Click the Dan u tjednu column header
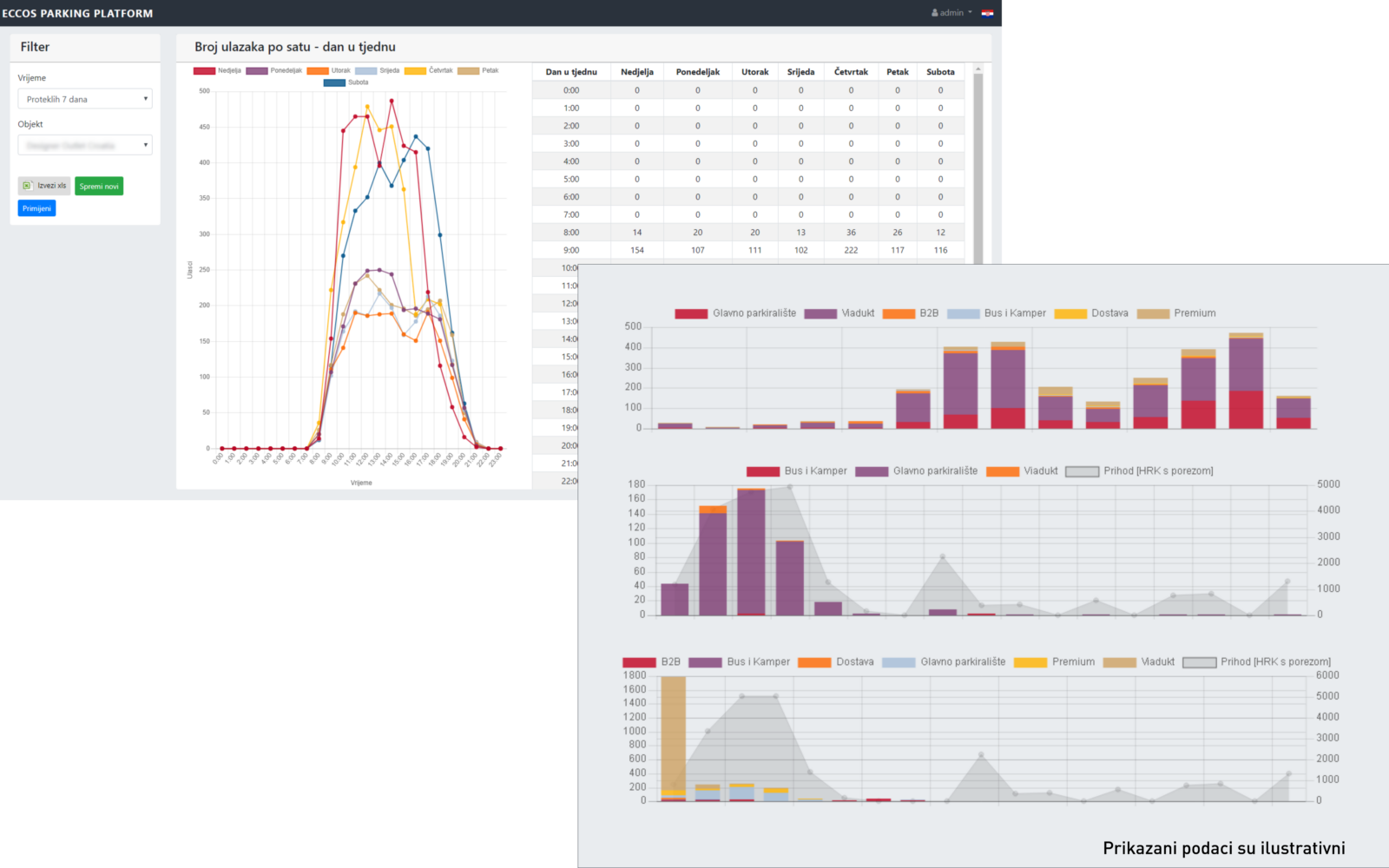The width and height of the screenshot is (1389, 868). 571,72
